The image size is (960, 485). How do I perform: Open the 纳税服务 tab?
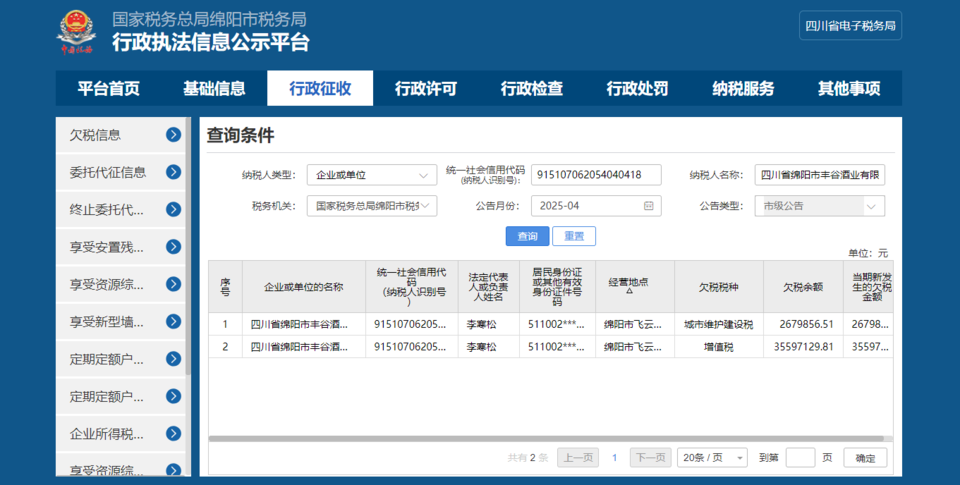[x=743, y=89]
